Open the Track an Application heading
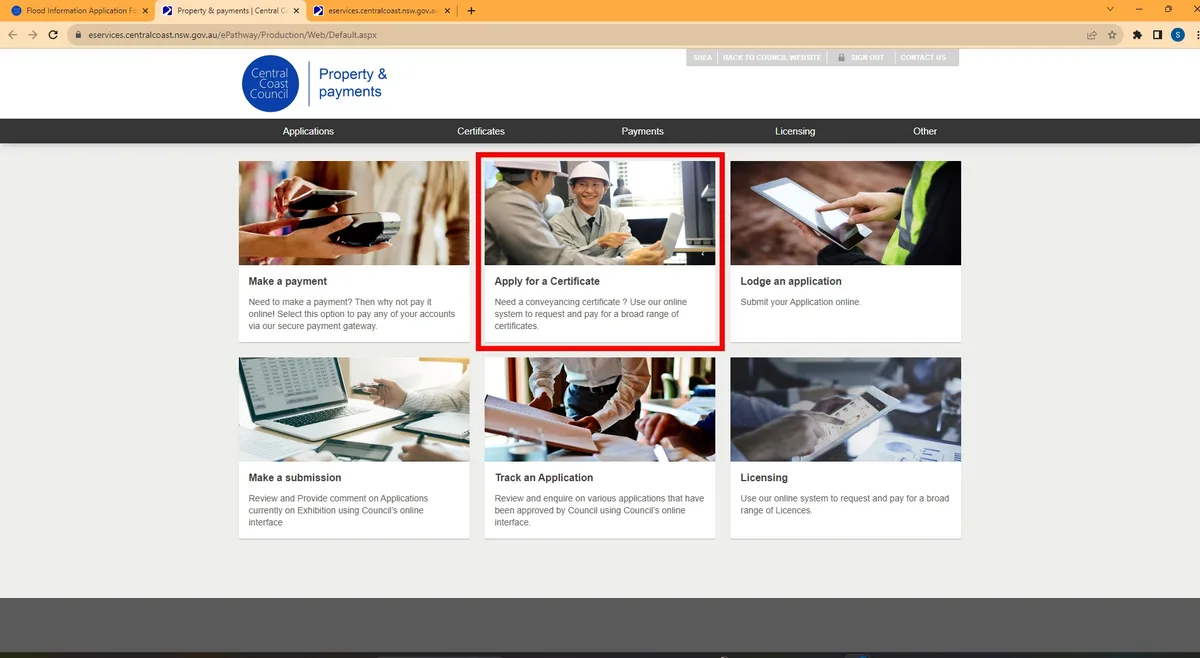Screen dimensions: 1200x658 click(544, 478)
